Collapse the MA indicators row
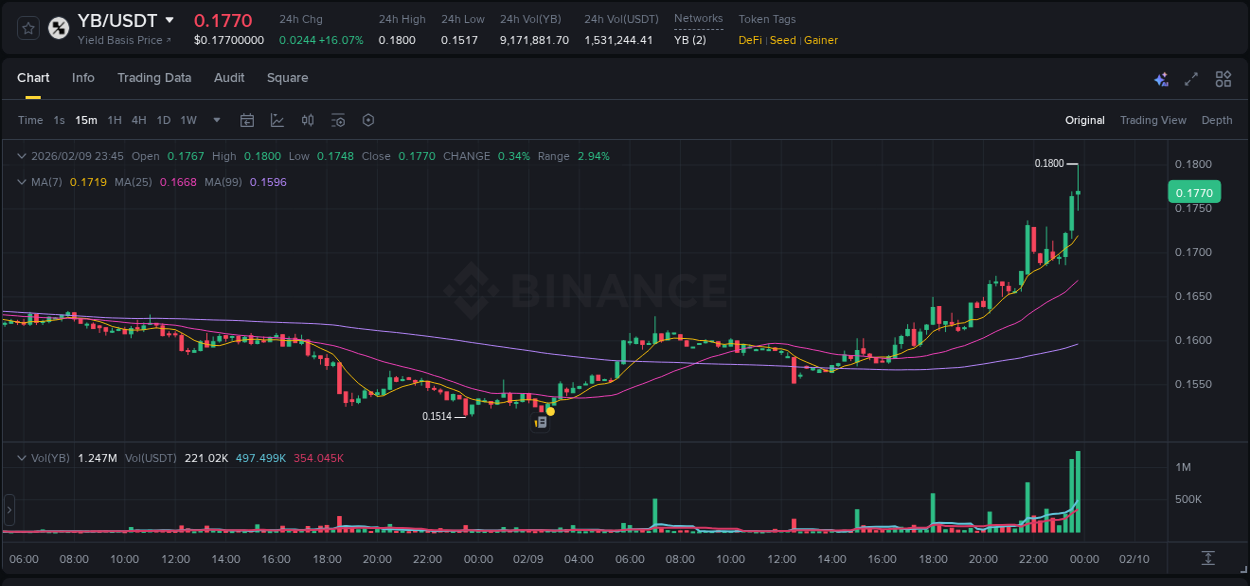Viewport: 1250px width, 586px height. tap(22, 182)
